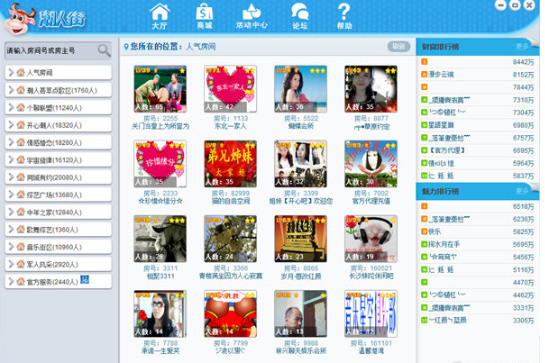545x363 pixels.
Task: Click the refresh pill button in location bar
Action: [398, 47]
